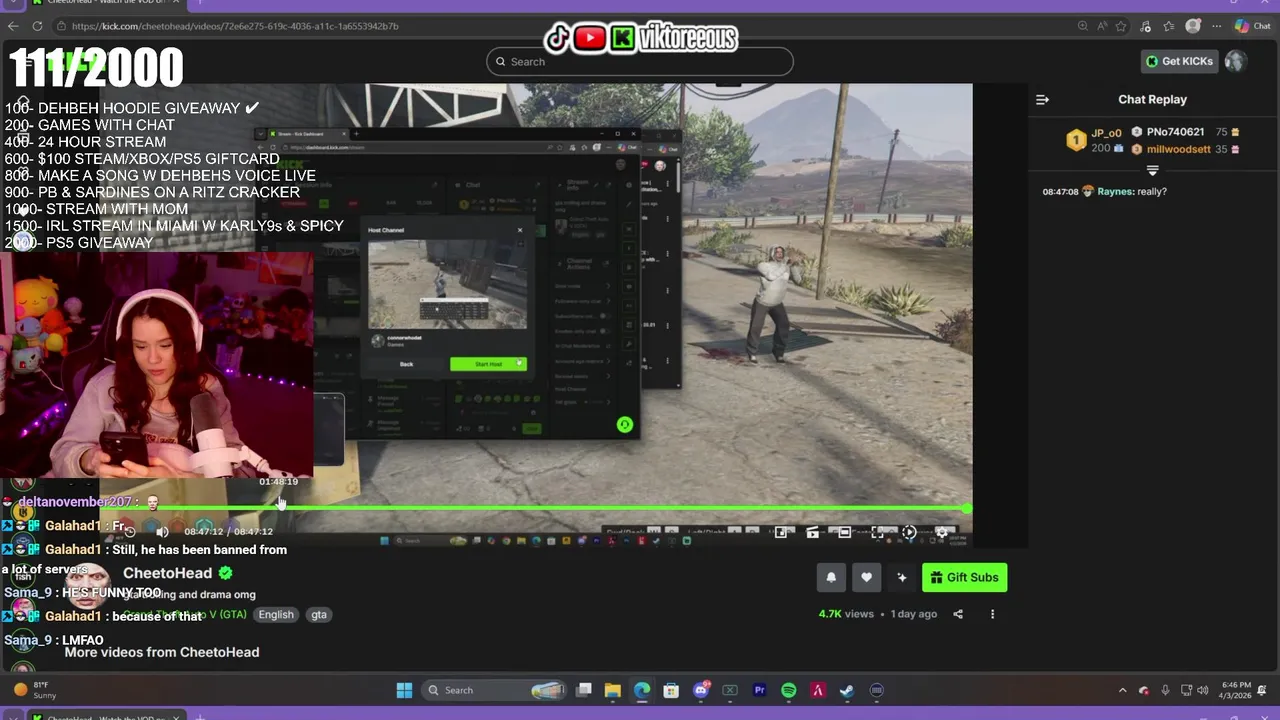Click the host preview thumbnail in popup

click(x=447, y=284)
